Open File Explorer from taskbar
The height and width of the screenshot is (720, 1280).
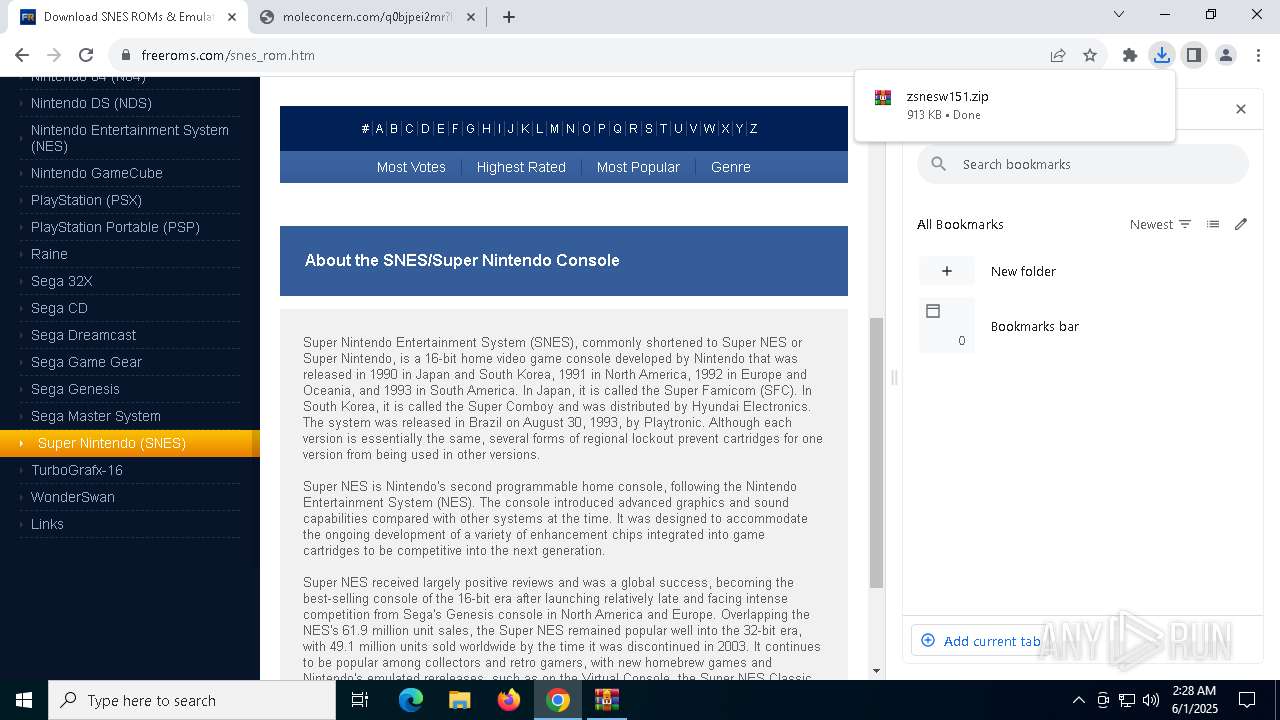459,700
